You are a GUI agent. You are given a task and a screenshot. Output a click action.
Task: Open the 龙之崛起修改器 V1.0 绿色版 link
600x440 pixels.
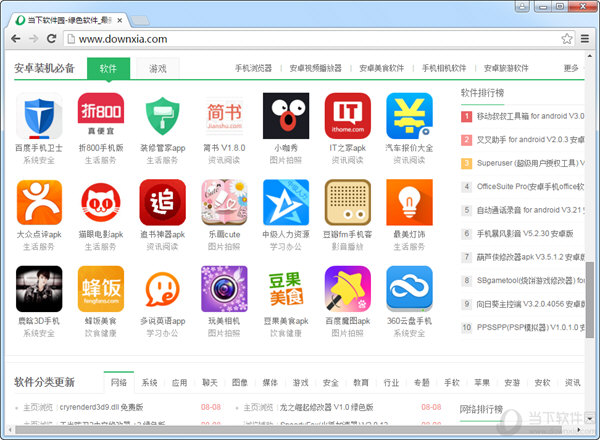click(326, 407)
